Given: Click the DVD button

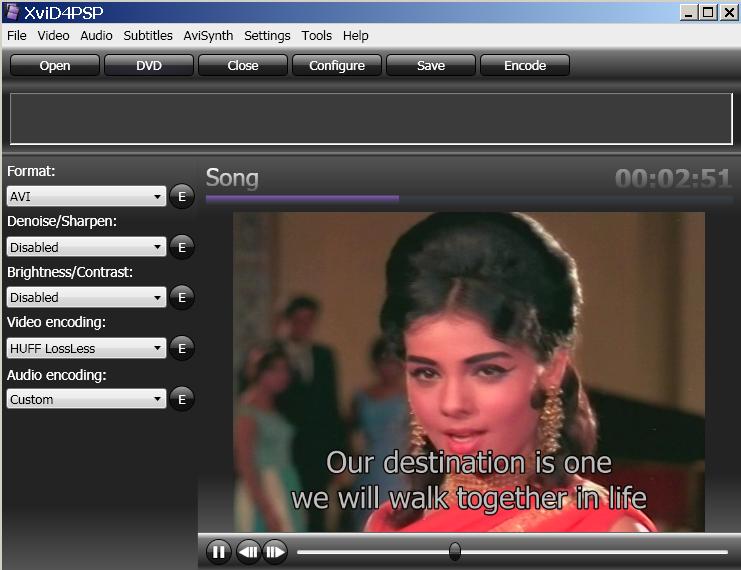Looking at the screenshot, I should tap(149, 65).
